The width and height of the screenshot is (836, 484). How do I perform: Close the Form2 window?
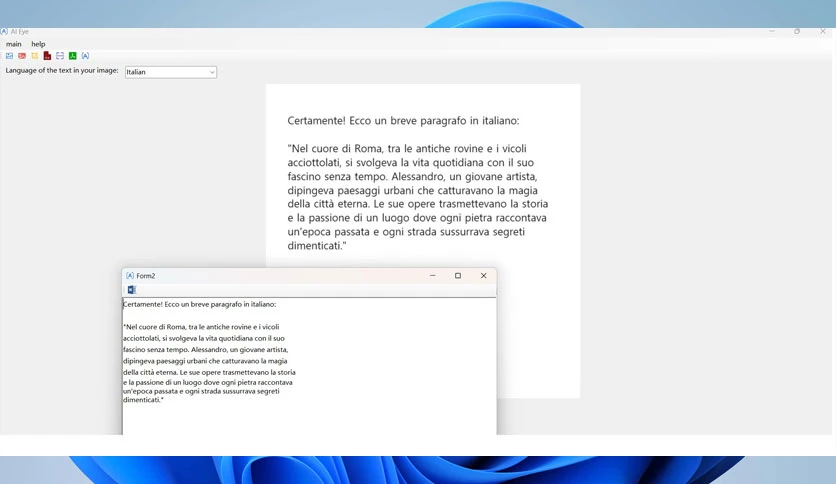tap(484, 276)
